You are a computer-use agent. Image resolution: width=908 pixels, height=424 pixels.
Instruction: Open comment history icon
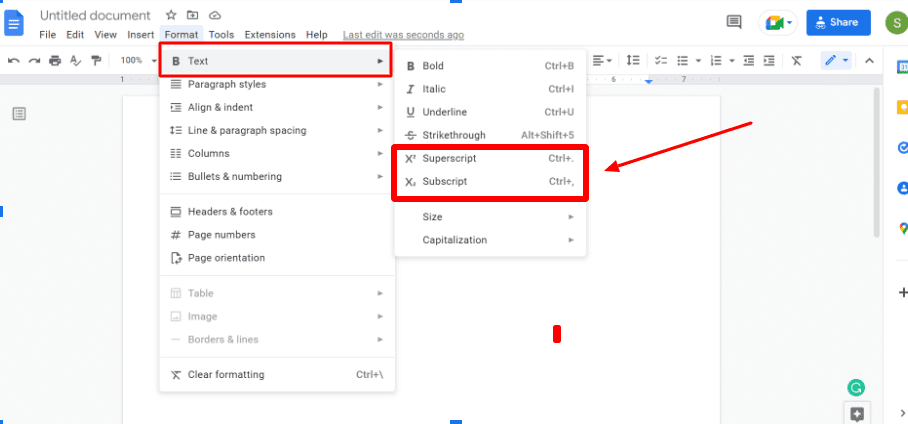734,23
